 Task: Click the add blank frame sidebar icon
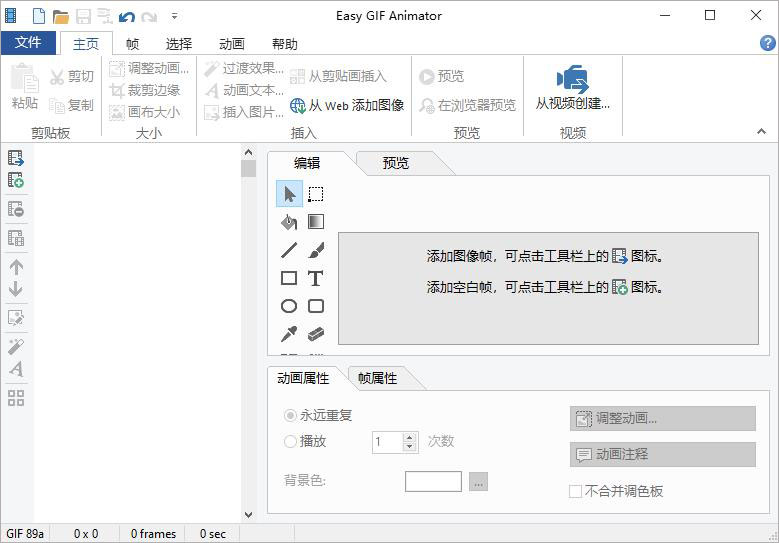tap(16, 180)
